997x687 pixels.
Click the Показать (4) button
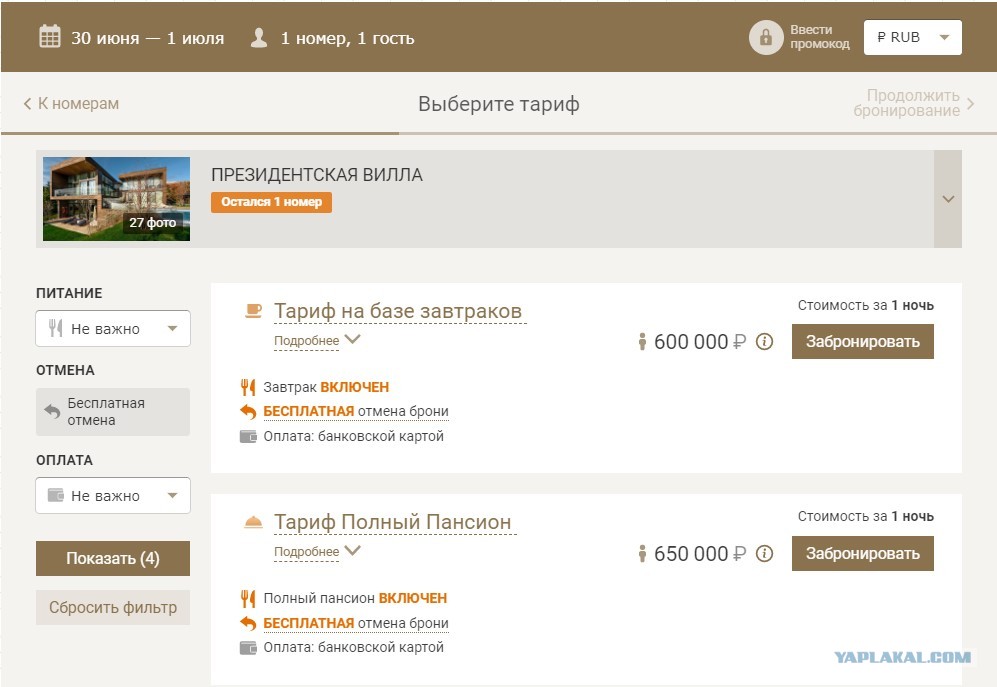tap(113, 559)
